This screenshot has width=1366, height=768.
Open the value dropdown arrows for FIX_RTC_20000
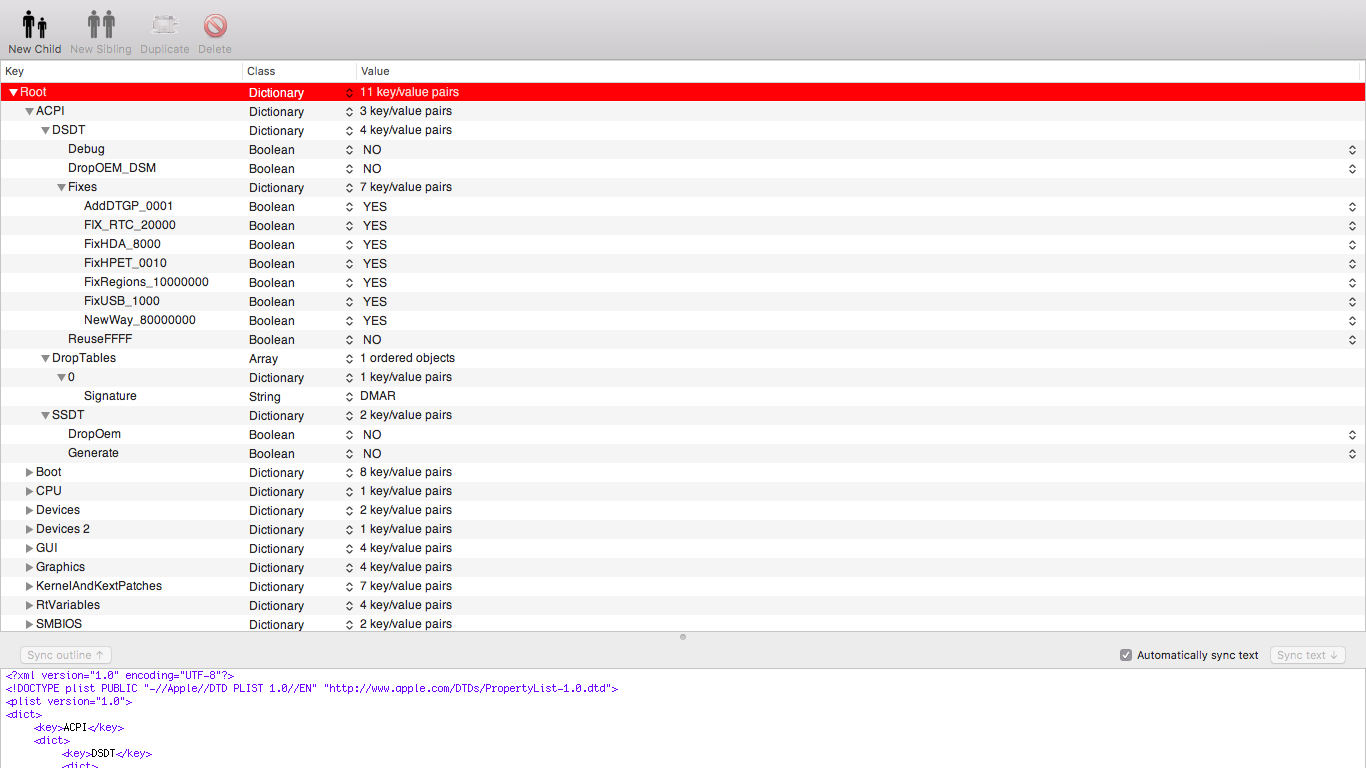tap(1352, 226)
